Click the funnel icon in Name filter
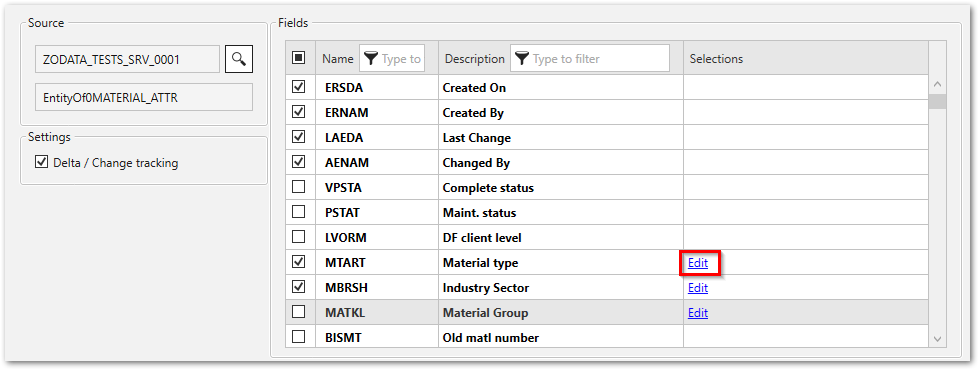 tap(371, 59)
